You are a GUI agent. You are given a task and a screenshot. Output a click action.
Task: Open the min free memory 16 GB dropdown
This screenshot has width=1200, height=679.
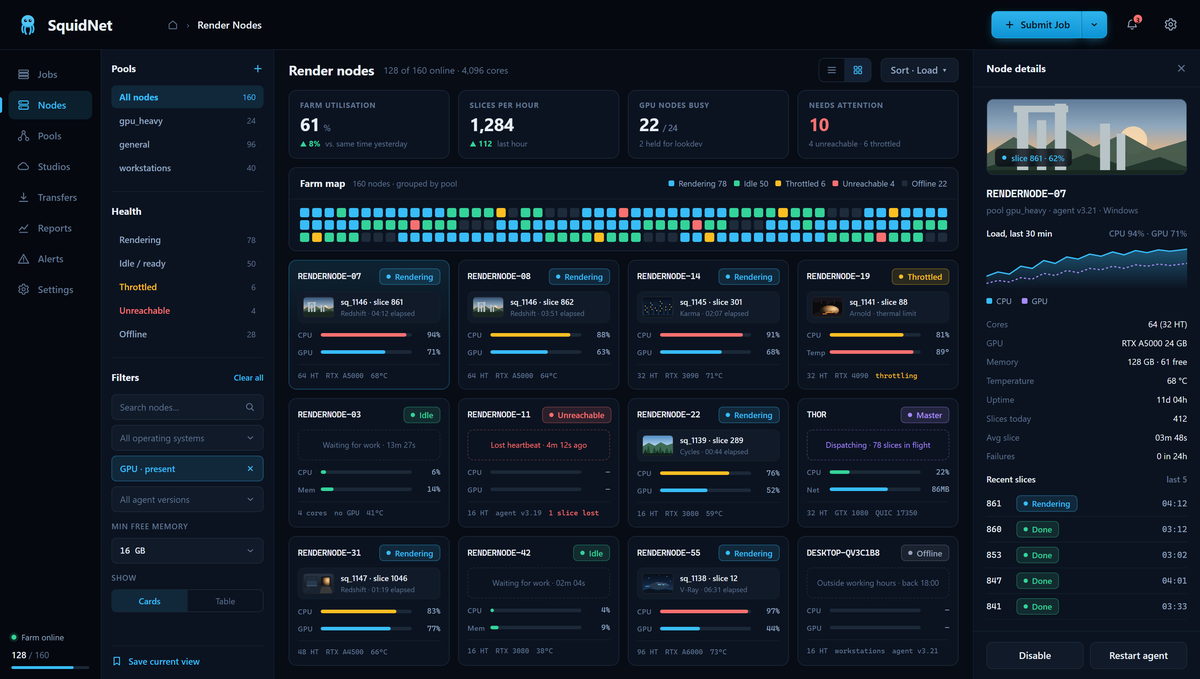pyautogui.click(x=187, y=551)
